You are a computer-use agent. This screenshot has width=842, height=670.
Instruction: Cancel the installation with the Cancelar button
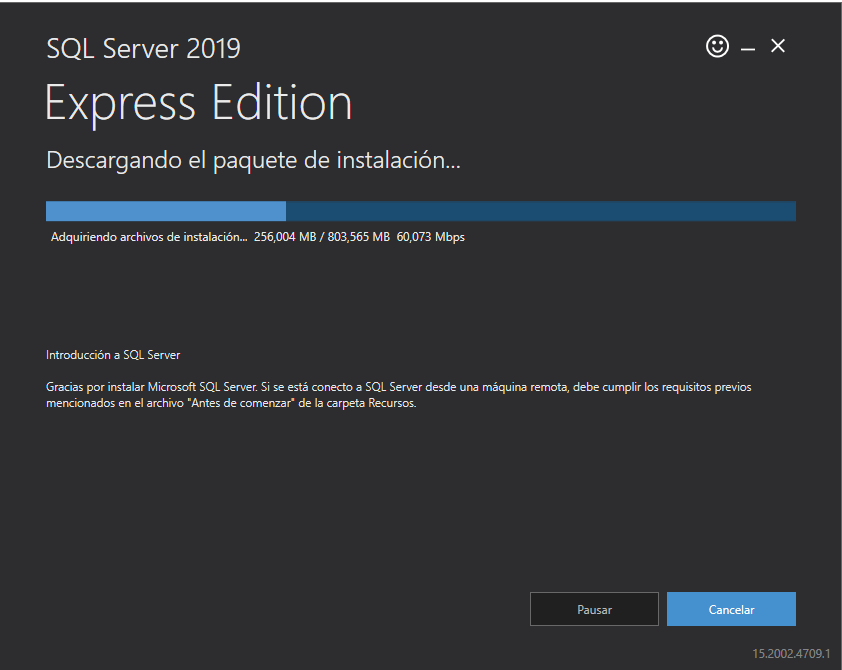pyautogui.click(x=731, y=609)
